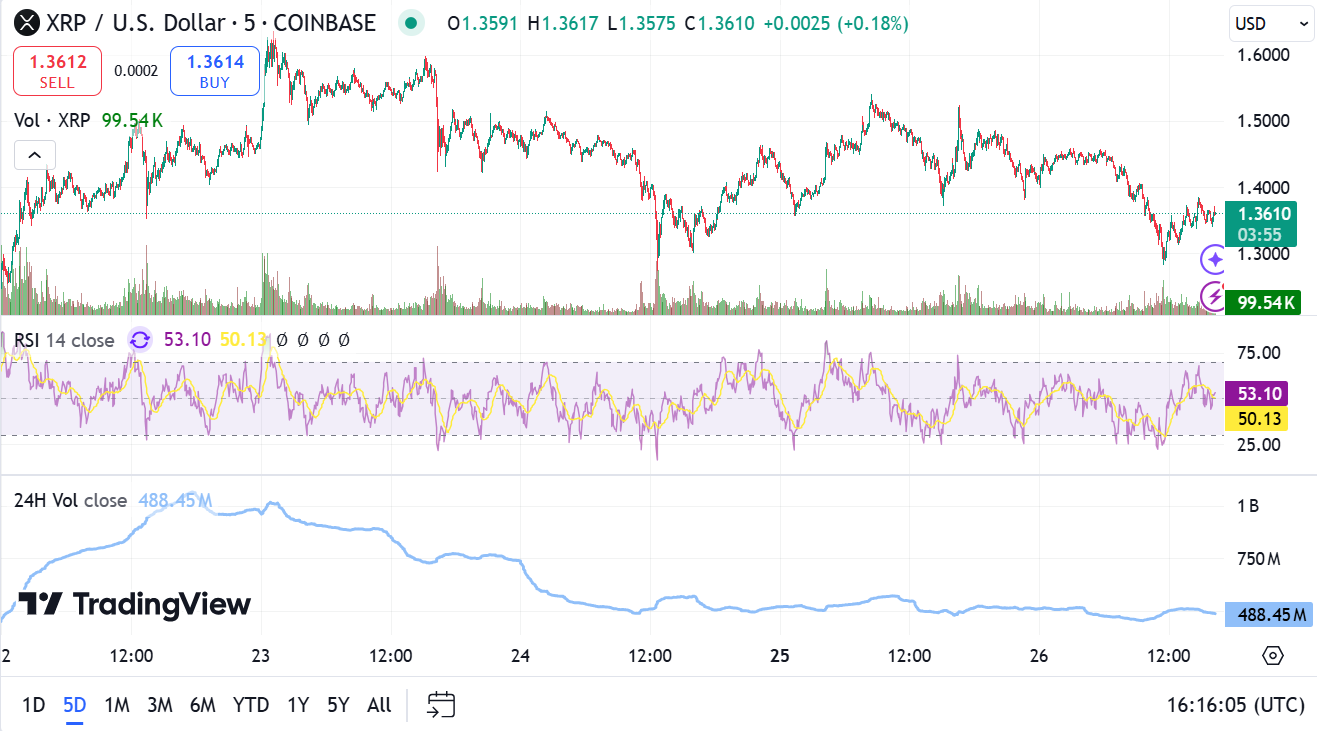The image size is (1317, 731).
Task: Click the L1.3575 low value
Action: (x=641, y=23)
